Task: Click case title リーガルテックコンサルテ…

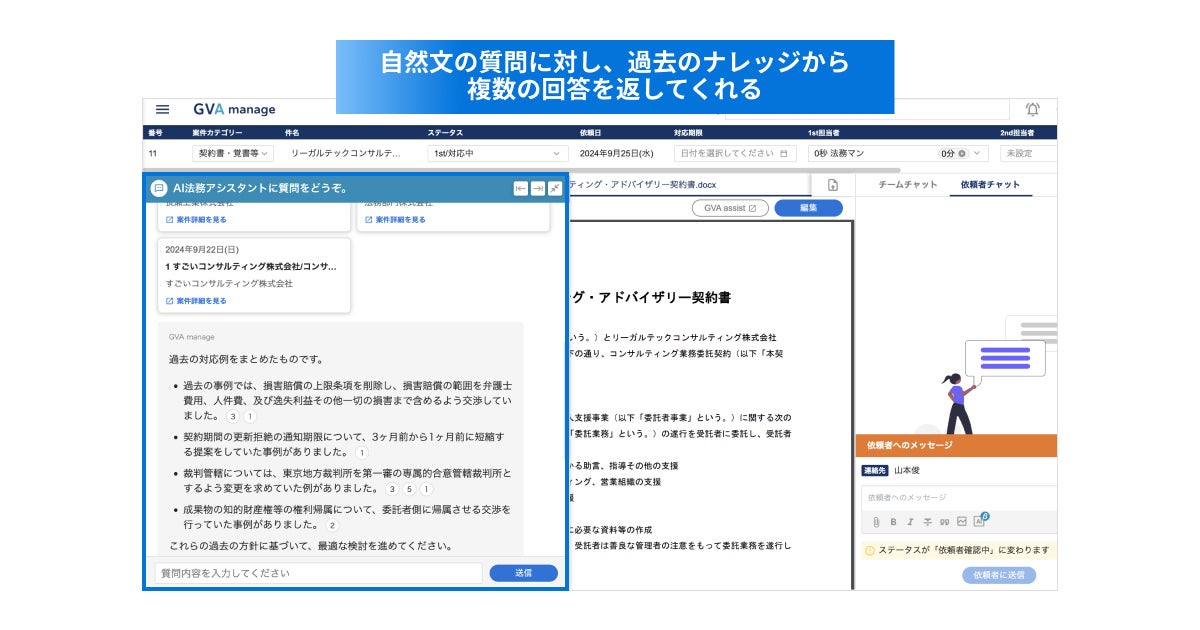Action: (x=346, y=153)
